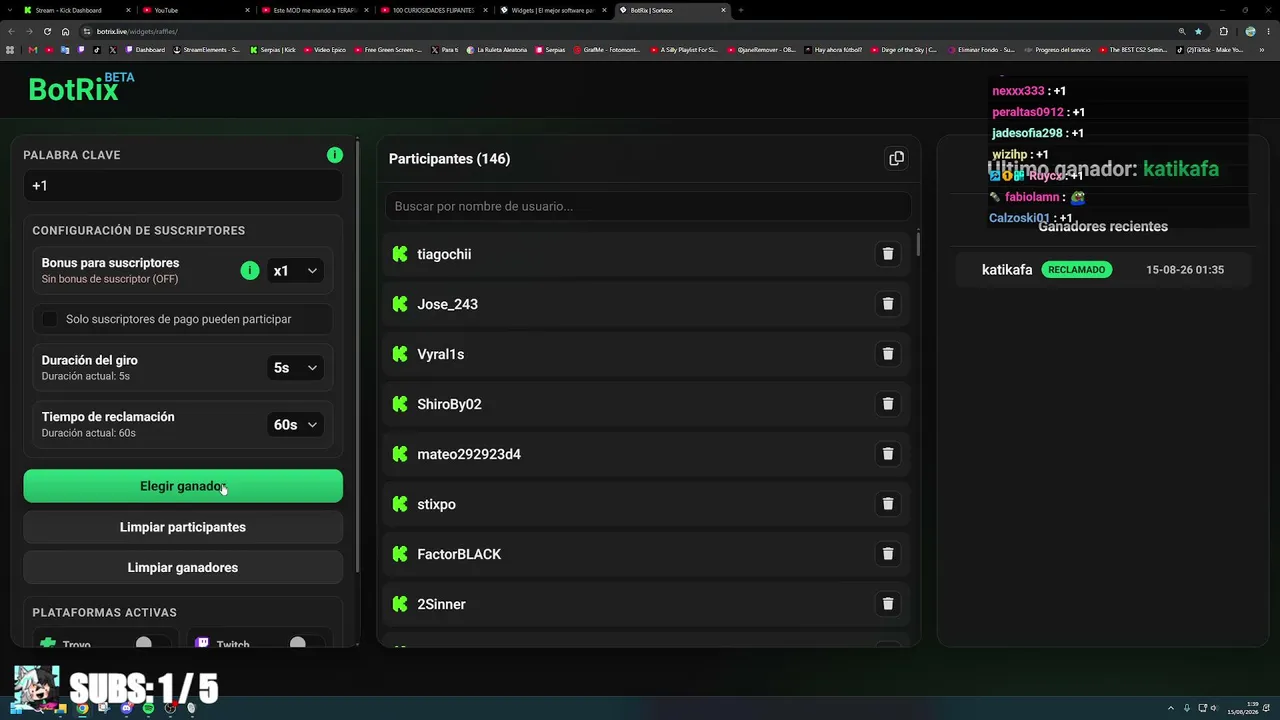
Task: Click Limpiar participantes button
Action: 183,527
